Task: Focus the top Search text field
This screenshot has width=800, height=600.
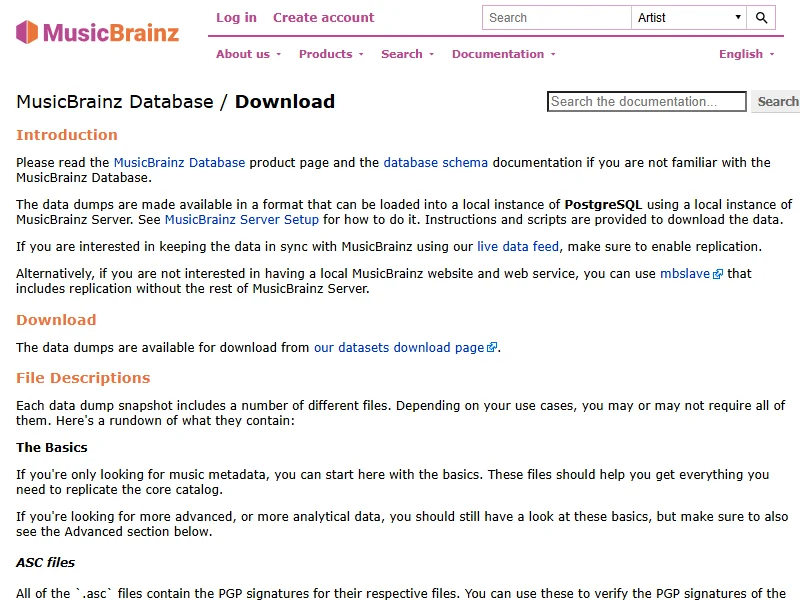Action: tap(556, 18)
